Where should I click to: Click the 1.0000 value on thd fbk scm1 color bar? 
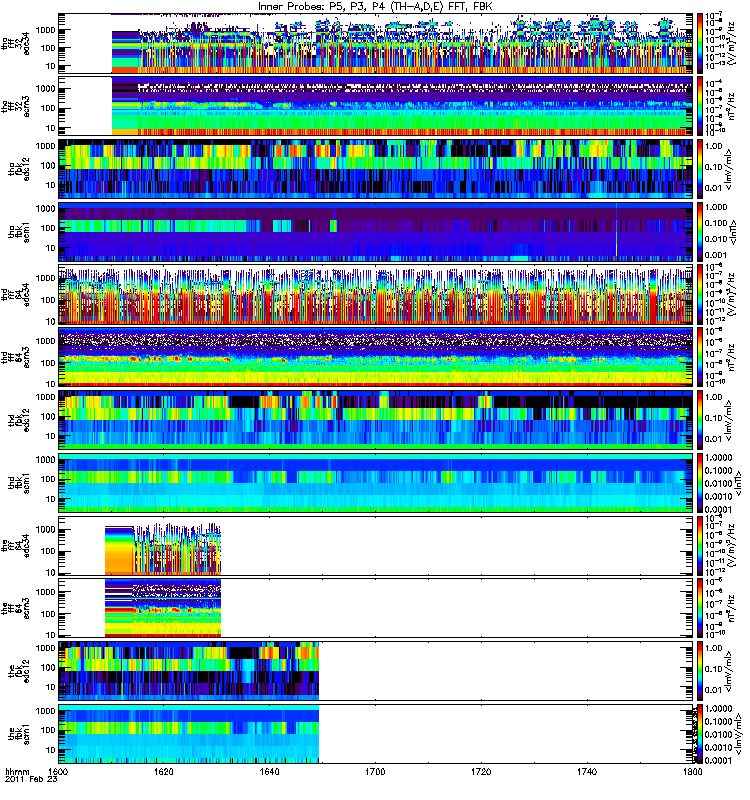coord(718,458)
